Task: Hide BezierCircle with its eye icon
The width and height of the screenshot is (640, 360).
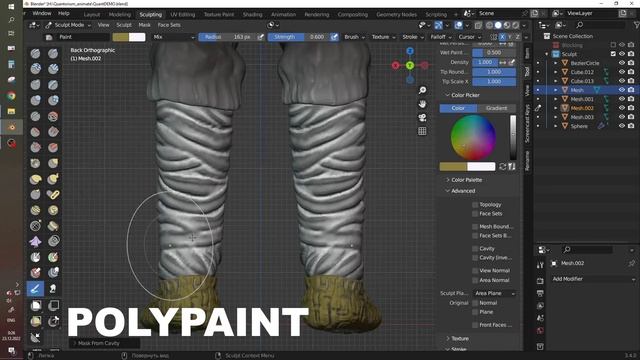Action: coord(622,63)
